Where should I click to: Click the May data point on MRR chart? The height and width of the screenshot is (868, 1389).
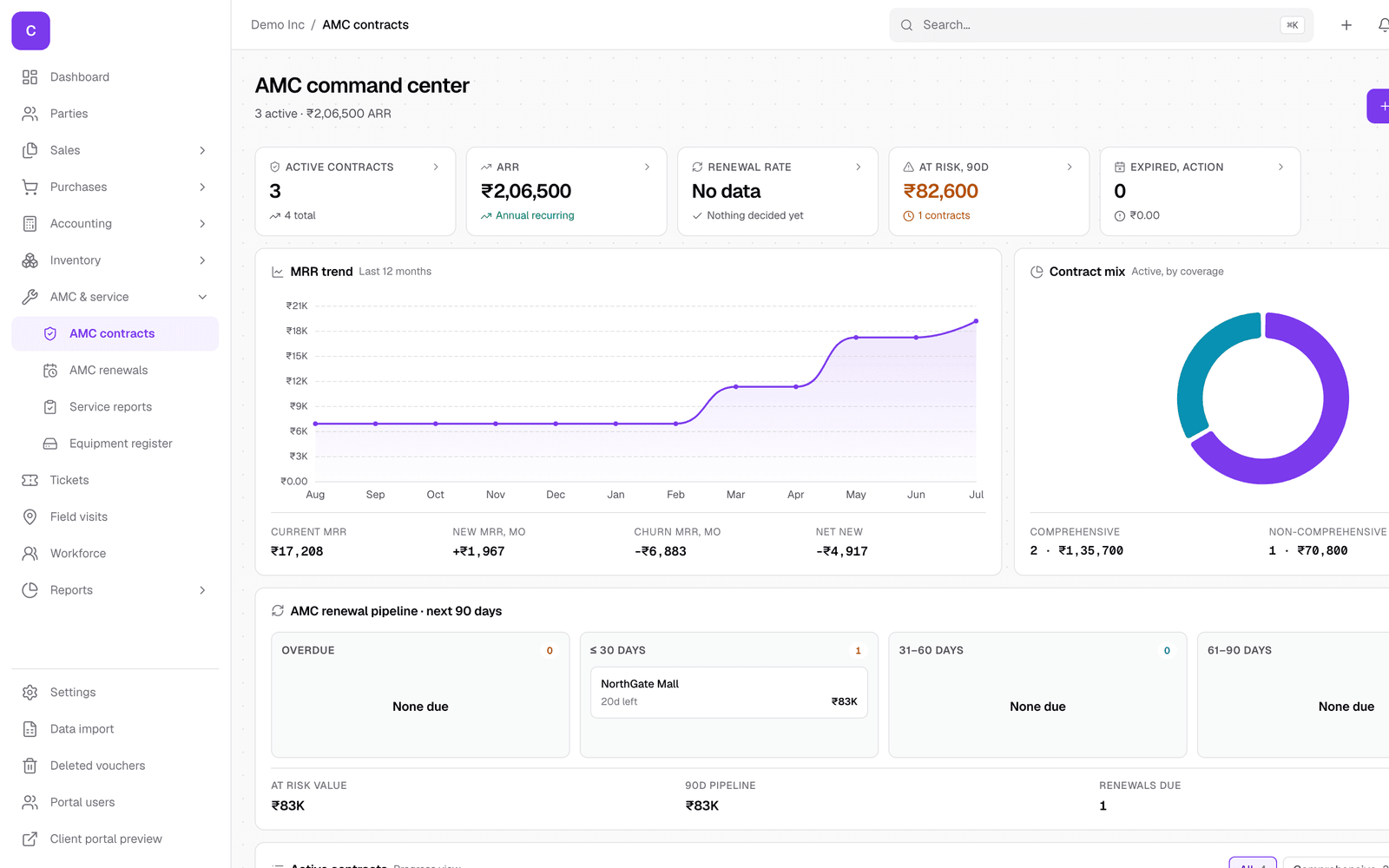(x=856, y=338)
